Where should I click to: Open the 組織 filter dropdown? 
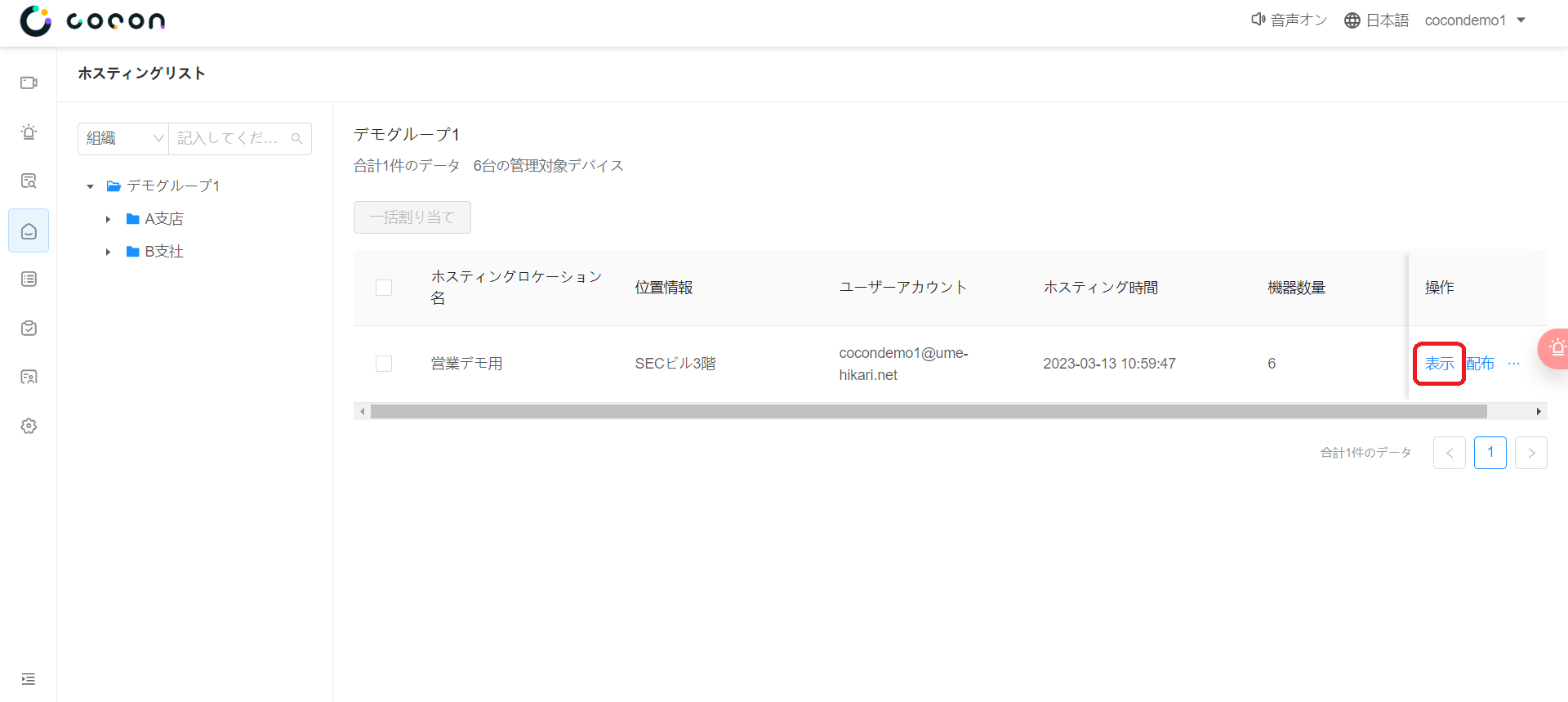(x=123, y=139)
